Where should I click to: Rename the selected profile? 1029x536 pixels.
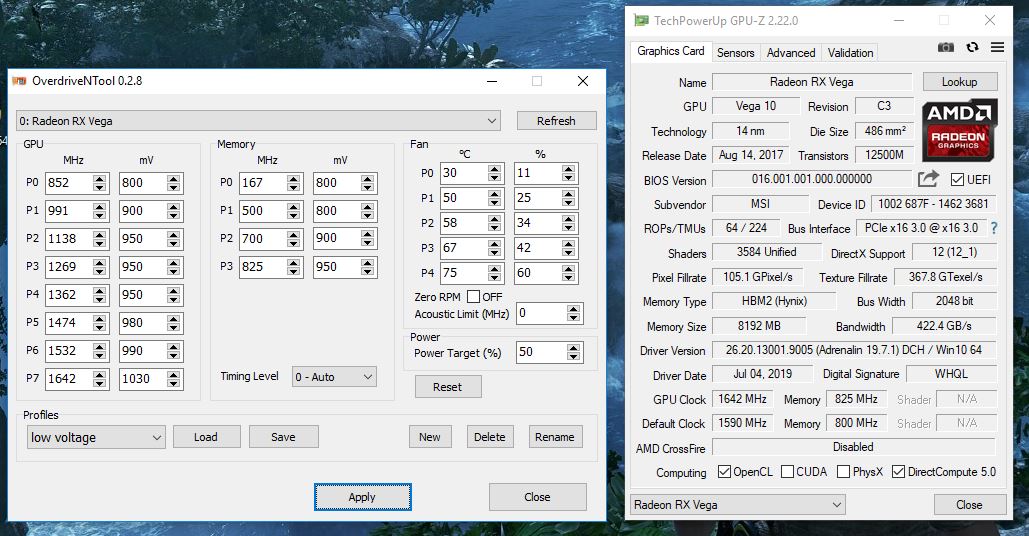point(555,437)
